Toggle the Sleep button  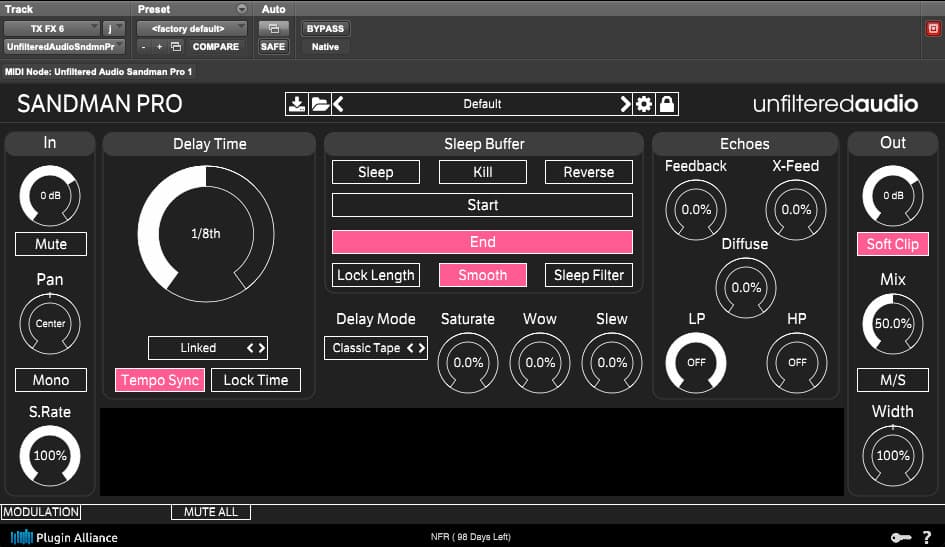click(375, 172)
